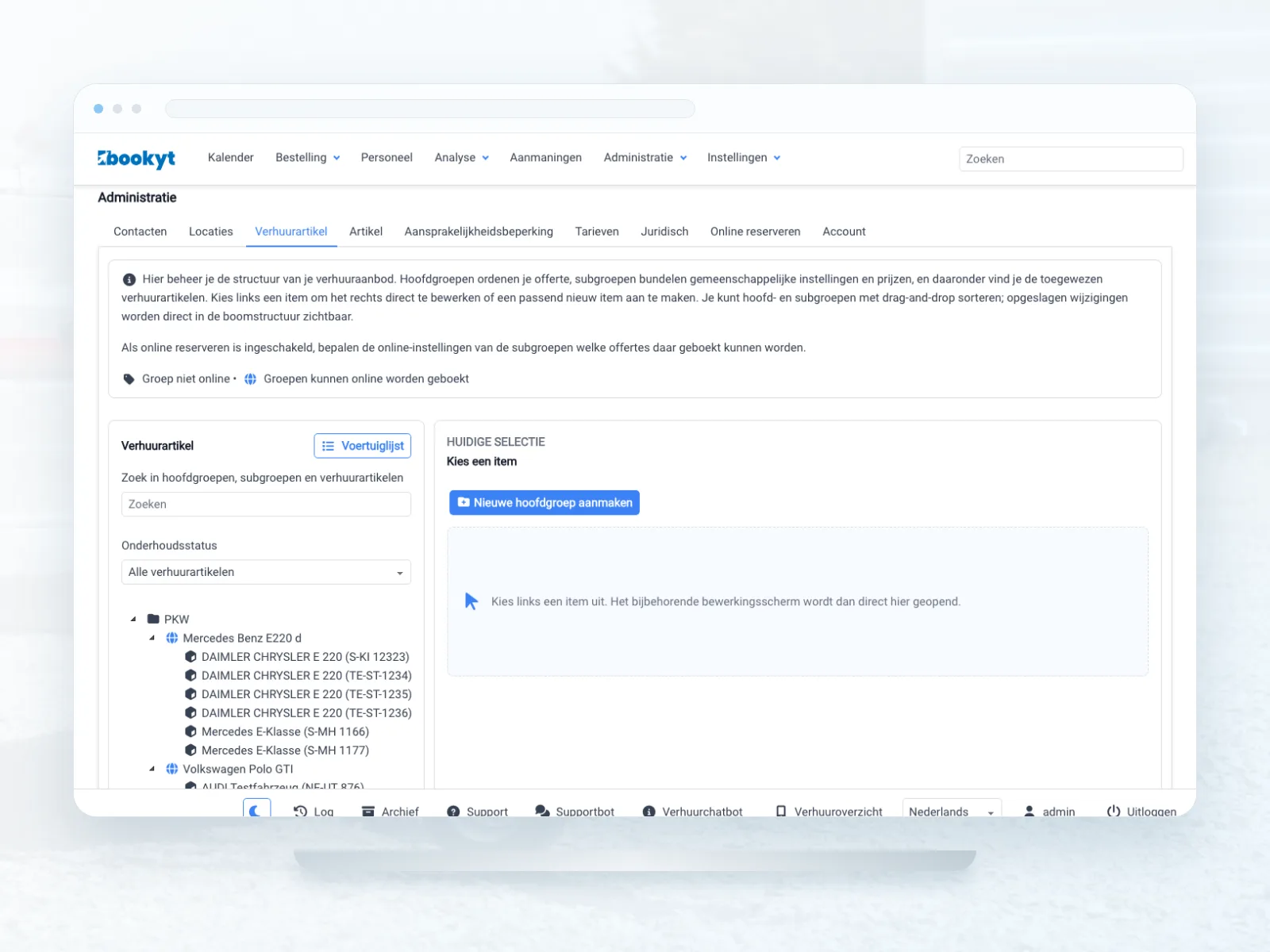This screenshot has width=1270, height=952.
Task: Collapse the PKW folder tree node
Action: pyautogui.click(x=133, y=620)
